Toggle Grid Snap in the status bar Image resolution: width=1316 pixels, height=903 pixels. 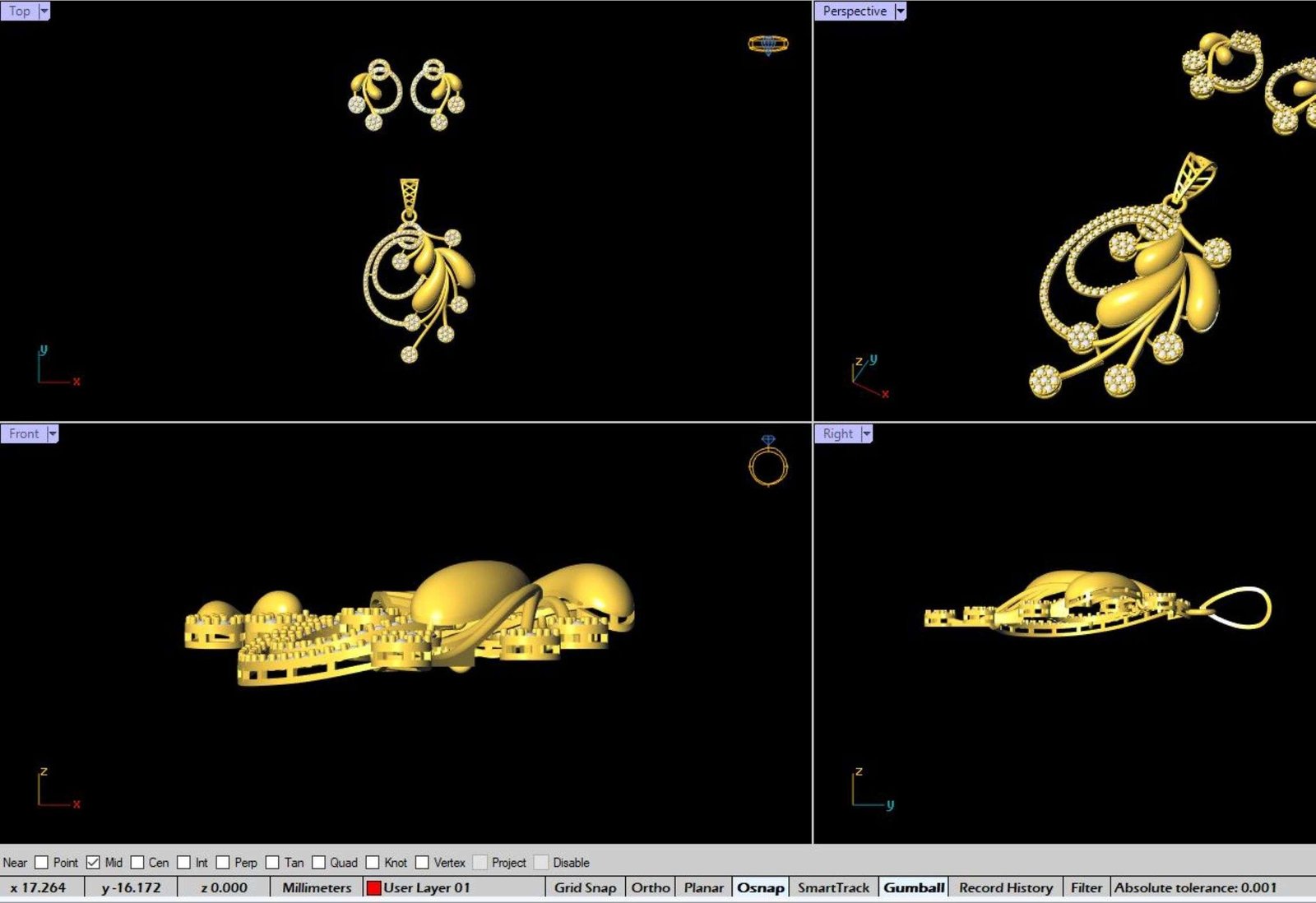click(x=585, y=887)
